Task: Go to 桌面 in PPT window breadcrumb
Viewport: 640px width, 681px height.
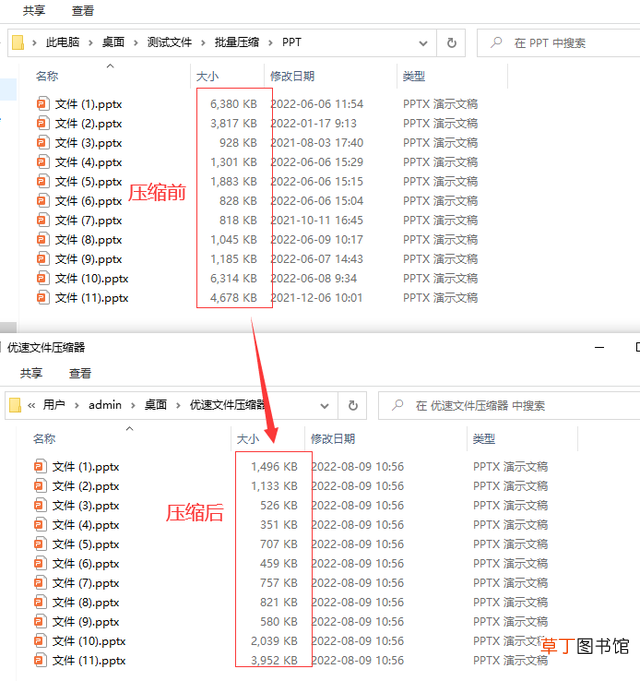Action: point(113,42)
